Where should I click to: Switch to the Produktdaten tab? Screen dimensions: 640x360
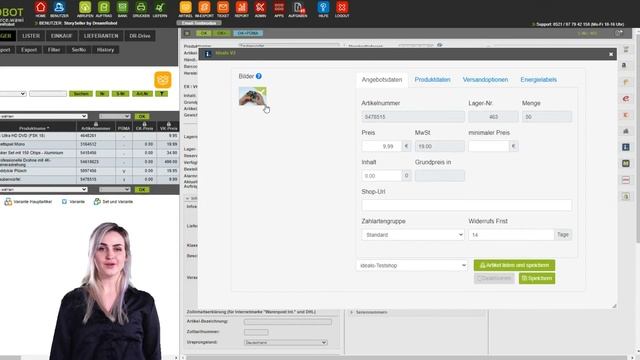coord(432,80)
